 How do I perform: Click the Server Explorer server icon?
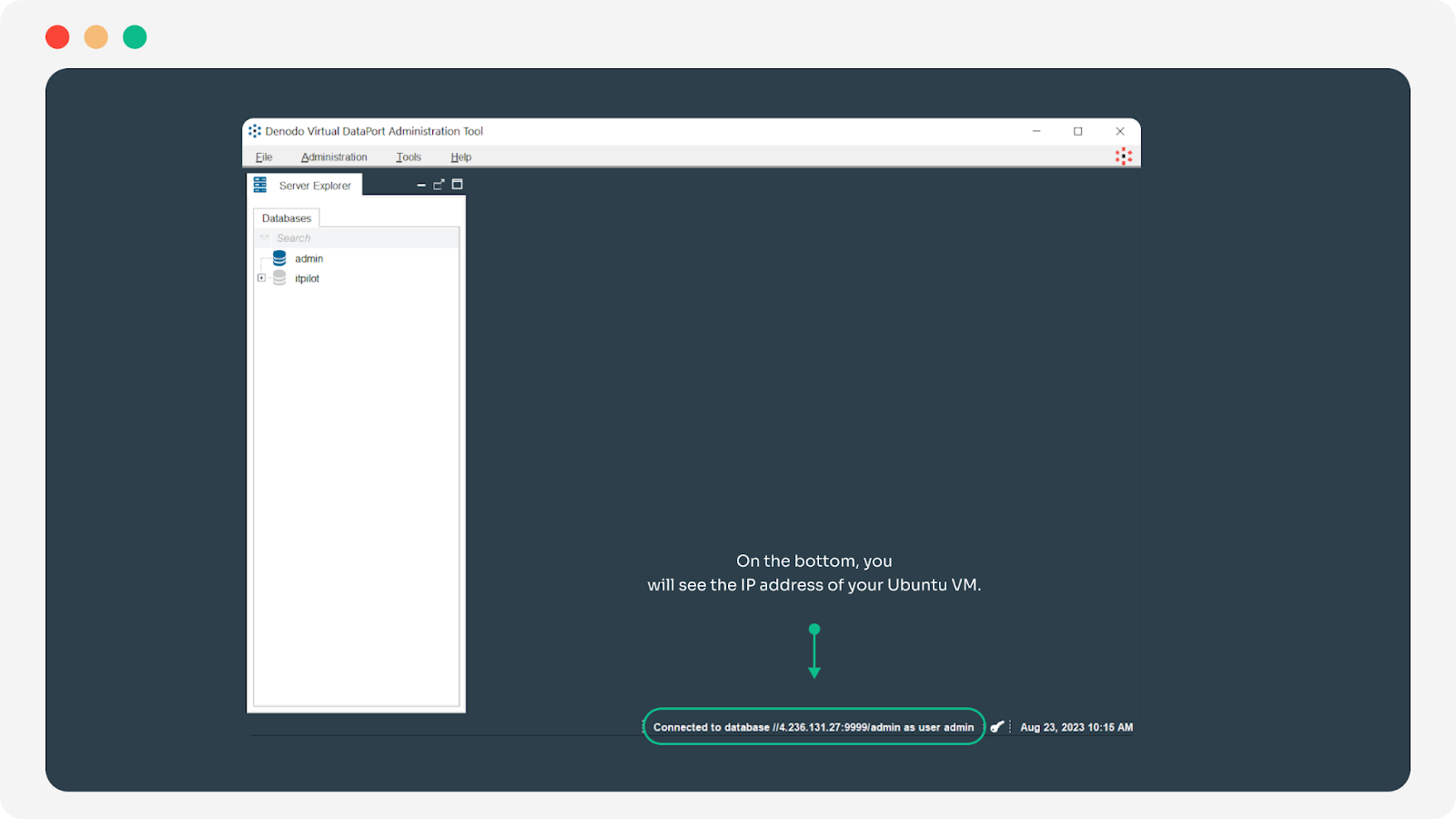[x=260, y=185]
